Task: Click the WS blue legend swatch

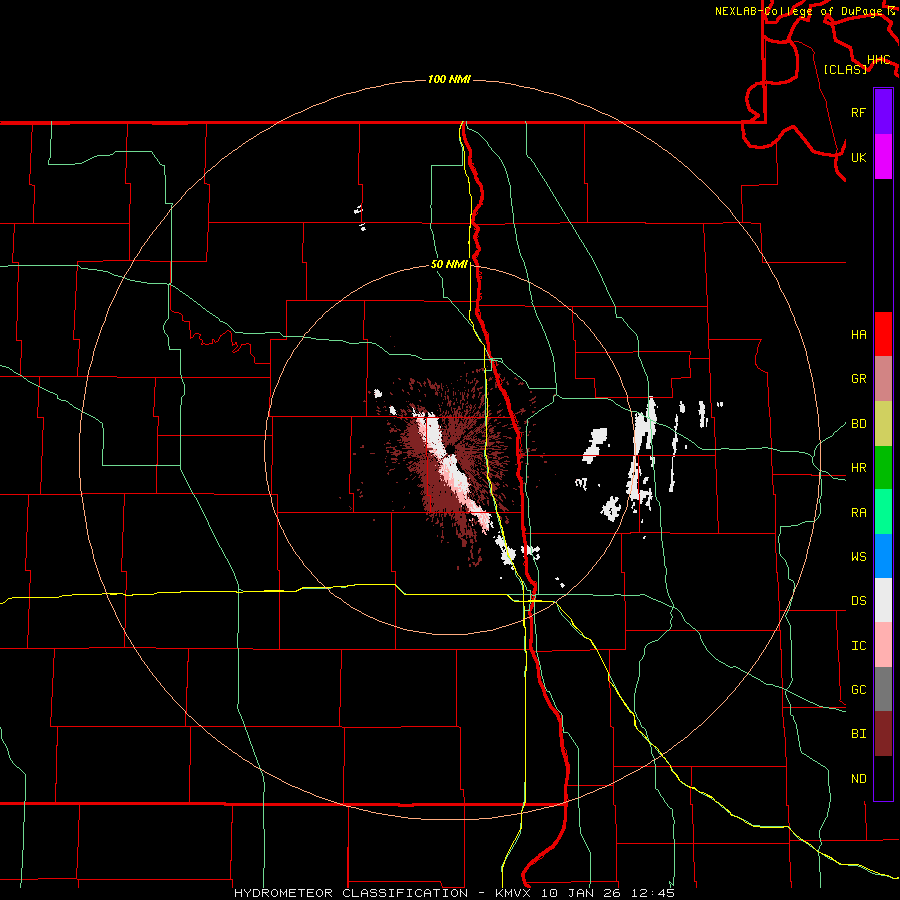Action: [883, 556]
